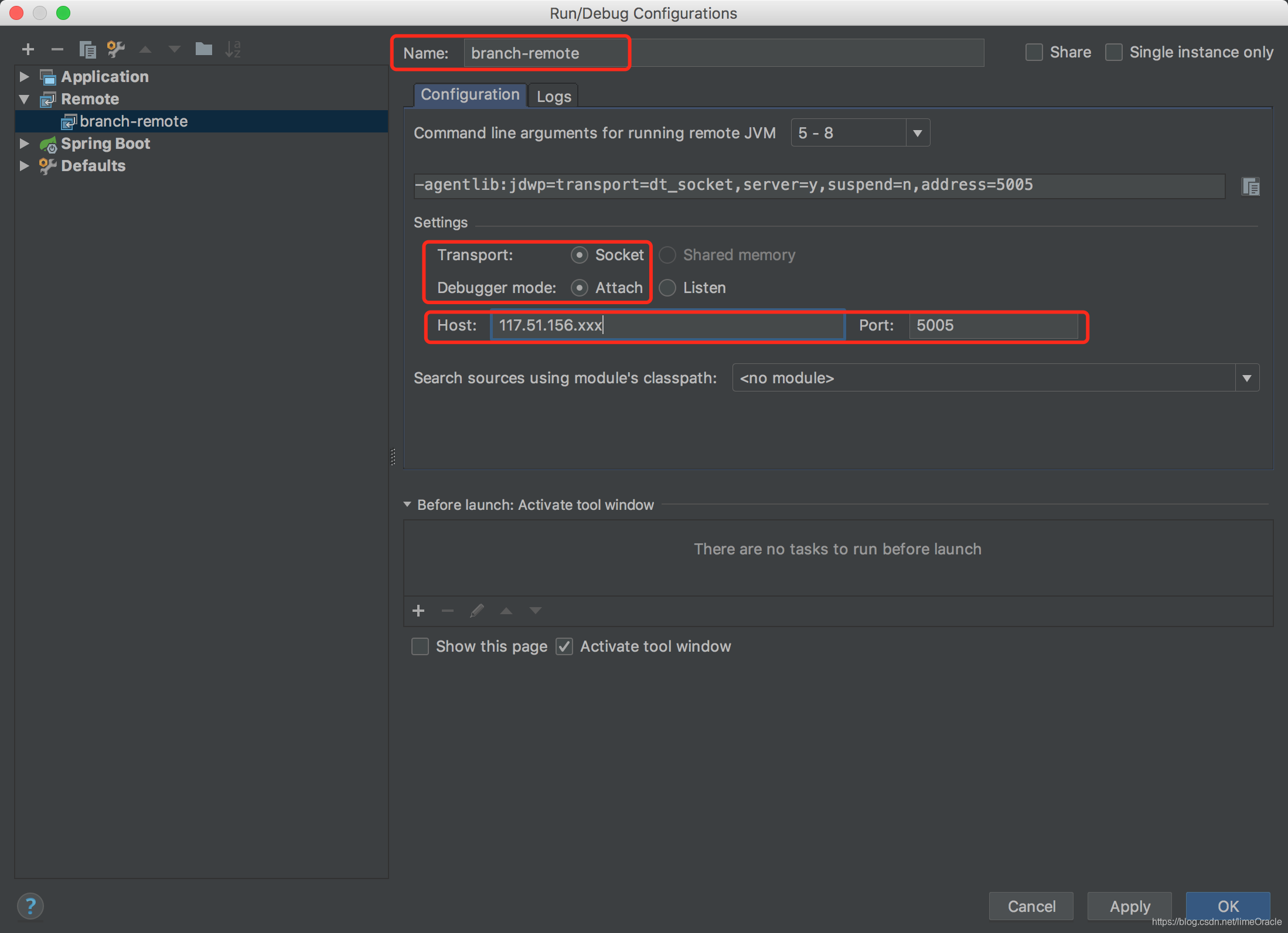Click the sort configurations alphabetically icon
The height and width of the screenshot is (933, 1288).
[x=233, y=49]
